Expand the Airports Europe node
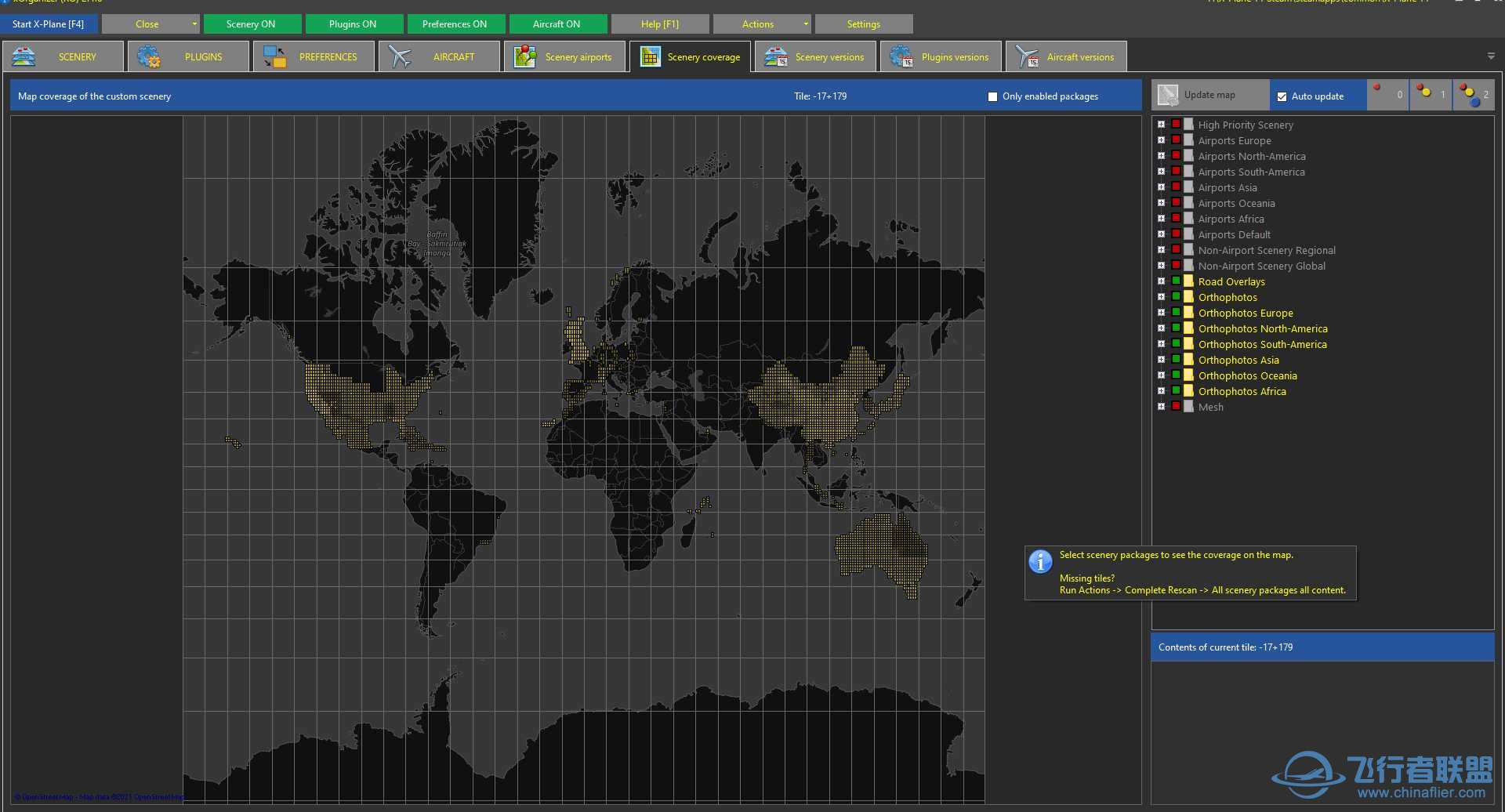This screenshot has width=1505, height=812. tap(1161, 140)
